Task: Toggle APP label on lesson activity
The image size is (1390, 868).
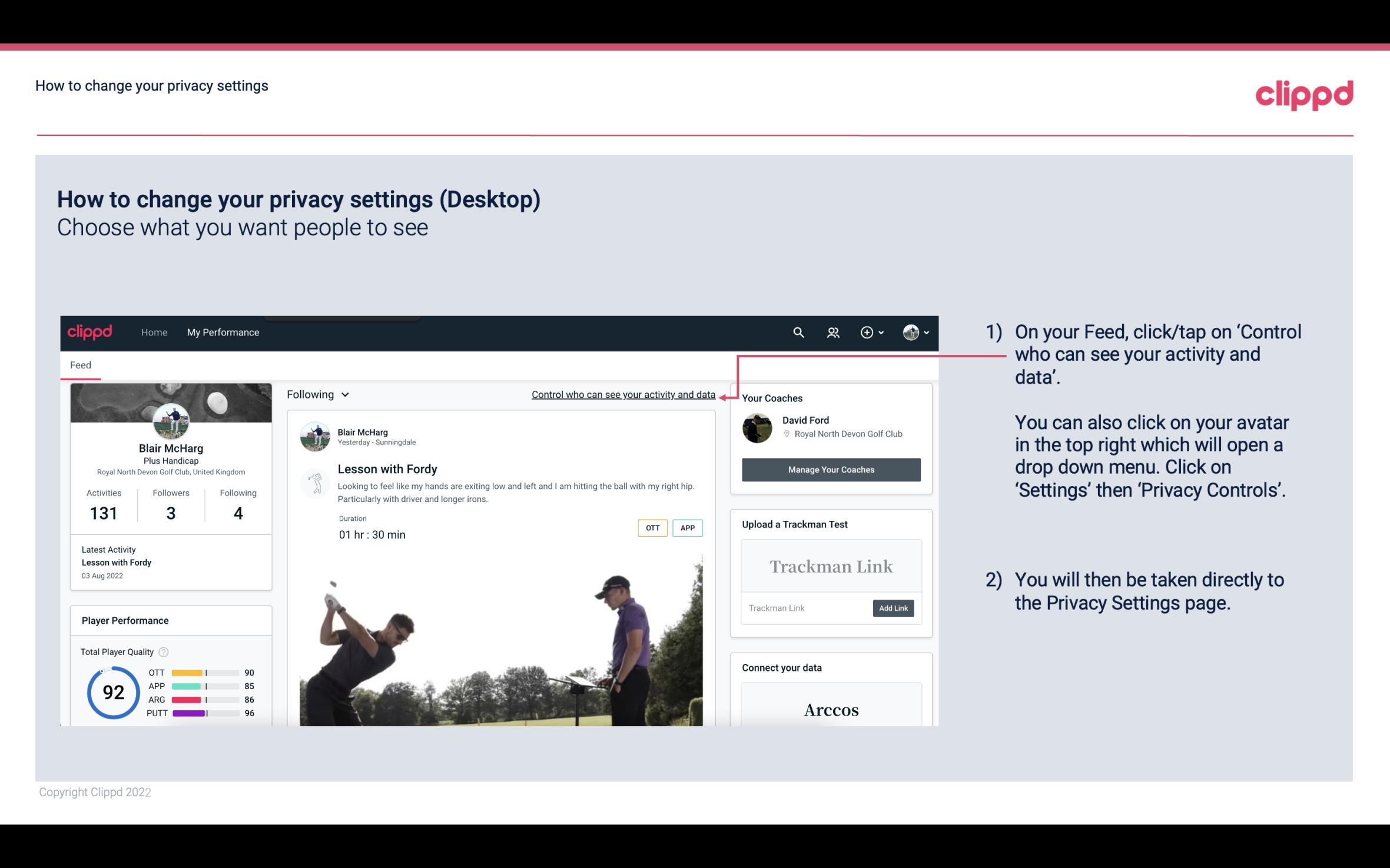Action: [x=687, y=528]
